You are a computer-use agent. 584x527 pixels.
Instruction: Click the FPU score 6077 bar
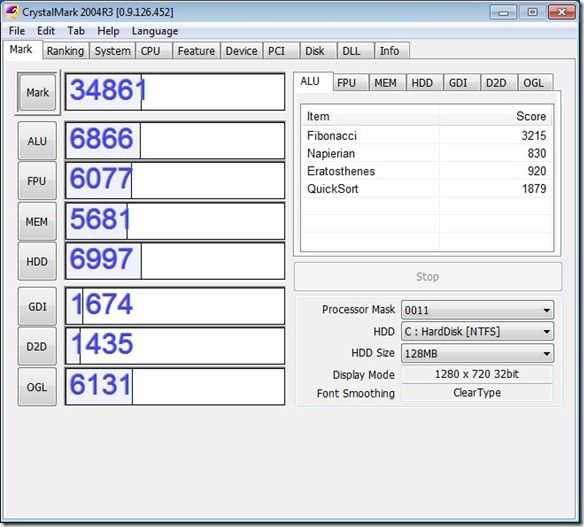pyautogui.click(x=175, y=181)
